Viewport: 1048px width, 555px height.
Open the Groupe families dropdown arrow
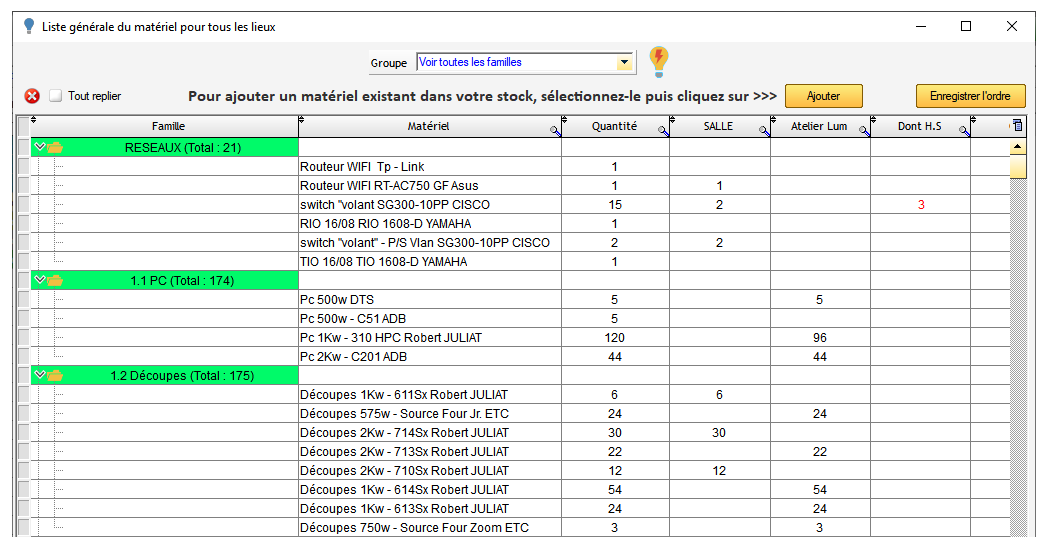coord(624,62)
